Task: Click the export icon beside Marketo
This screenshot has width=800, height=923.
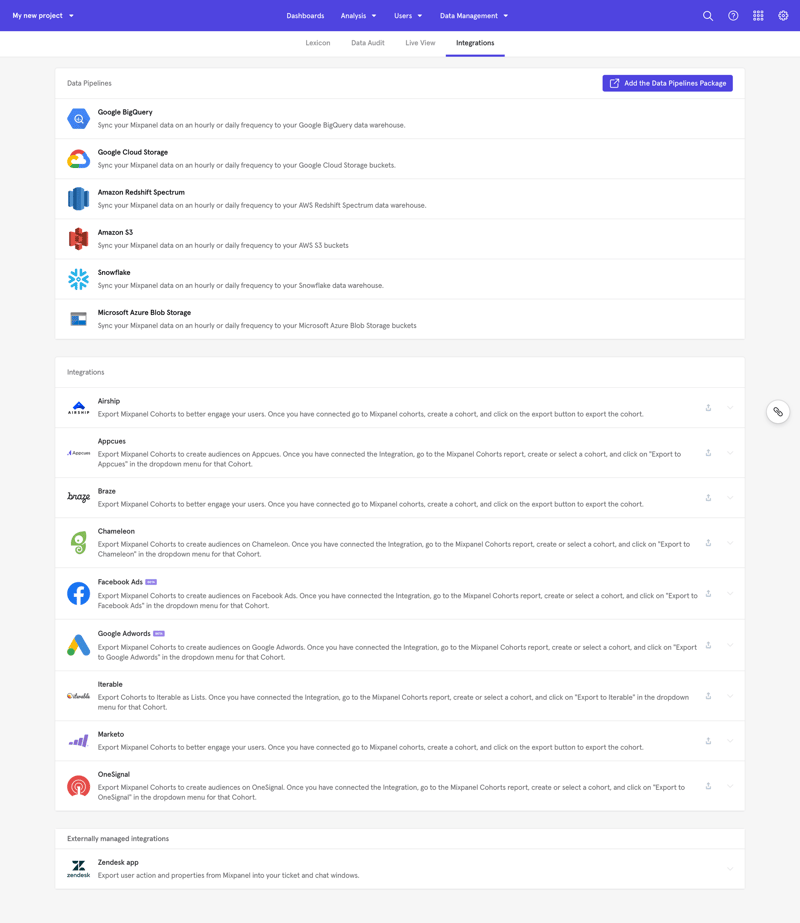Action: 708,740
